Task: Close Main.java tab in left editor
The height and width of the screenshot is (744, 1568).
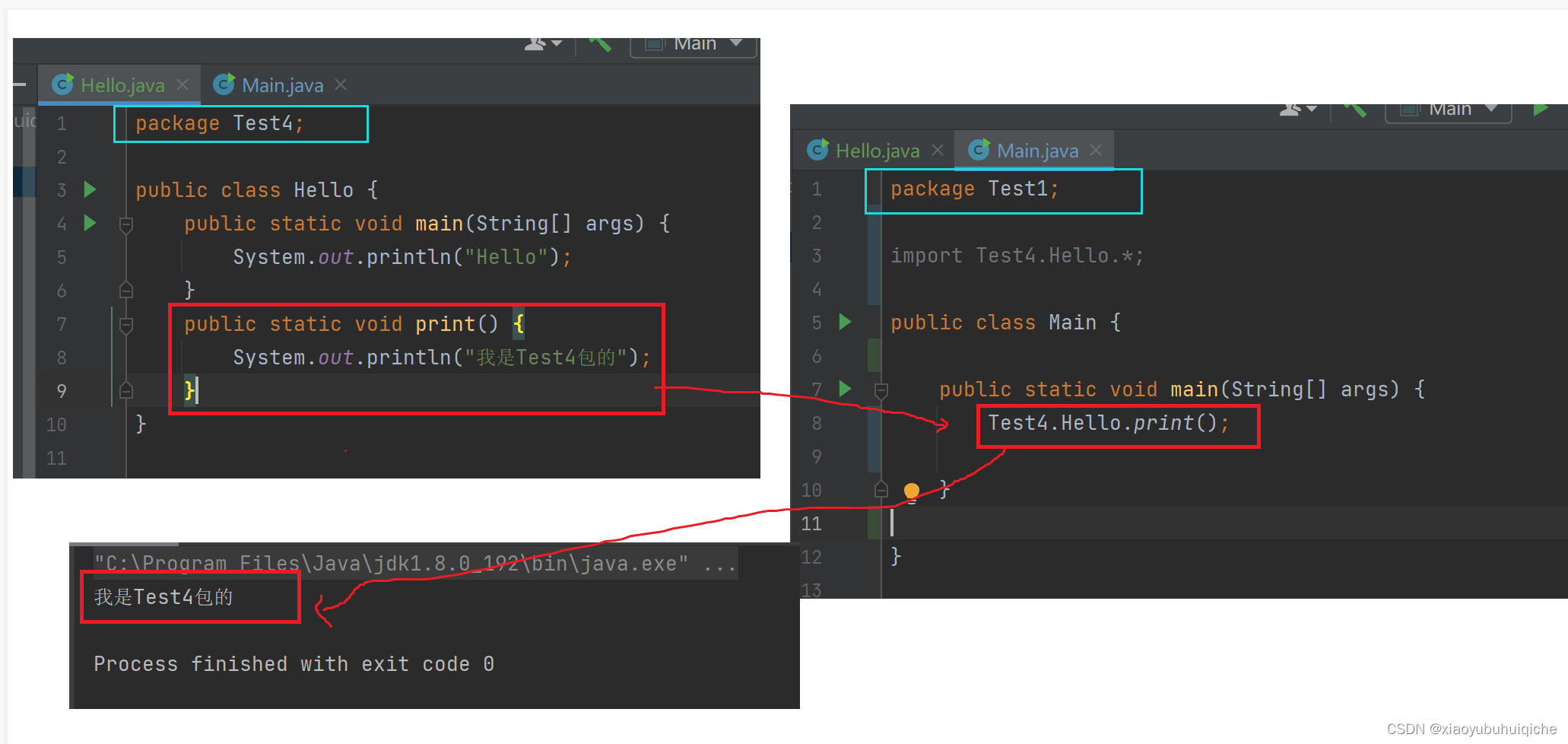Action: [x=341, y=84]
